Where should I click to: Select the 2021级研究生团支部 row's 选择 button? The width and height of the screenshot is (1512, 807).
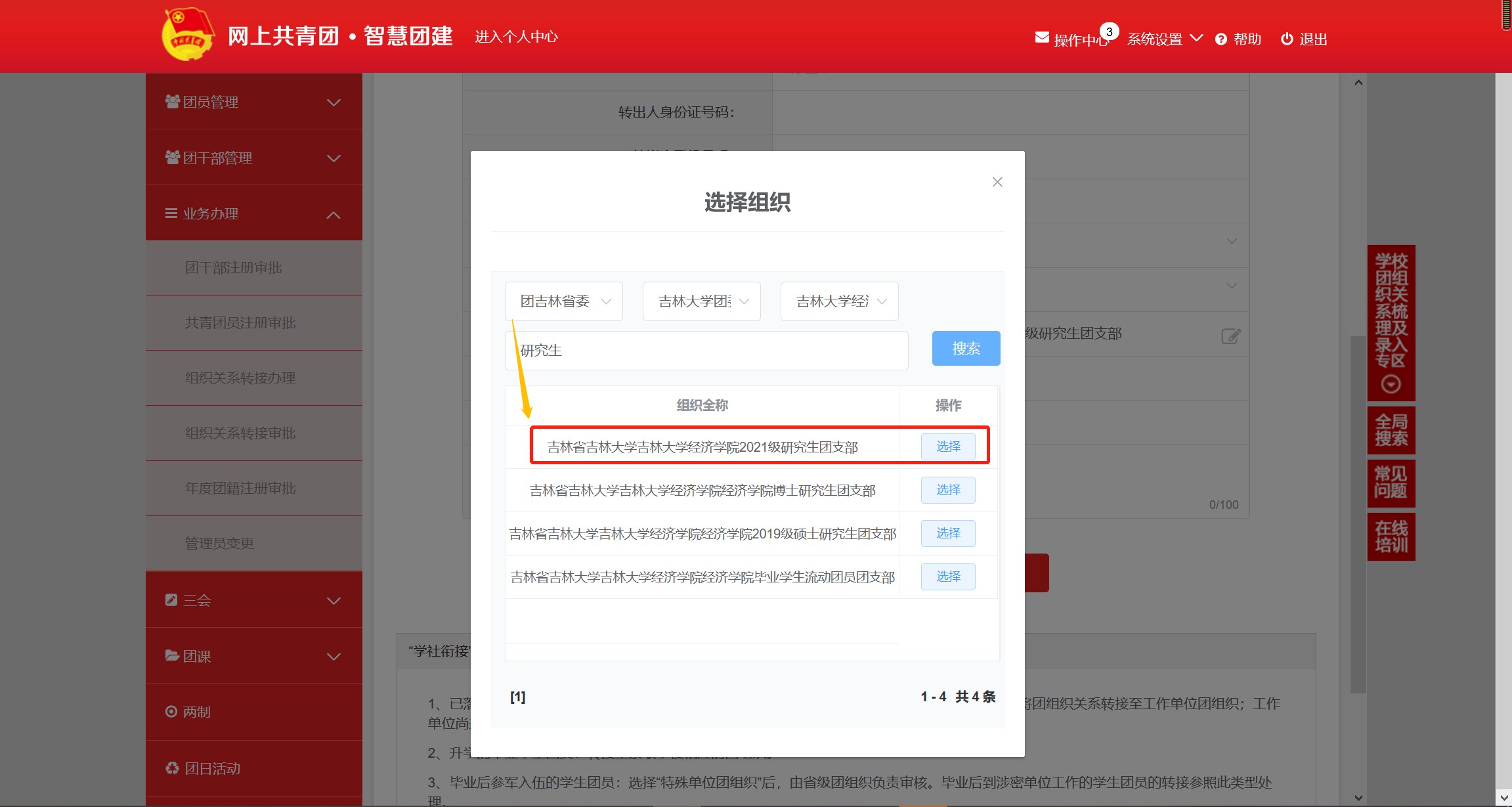(x=948, y=447)
